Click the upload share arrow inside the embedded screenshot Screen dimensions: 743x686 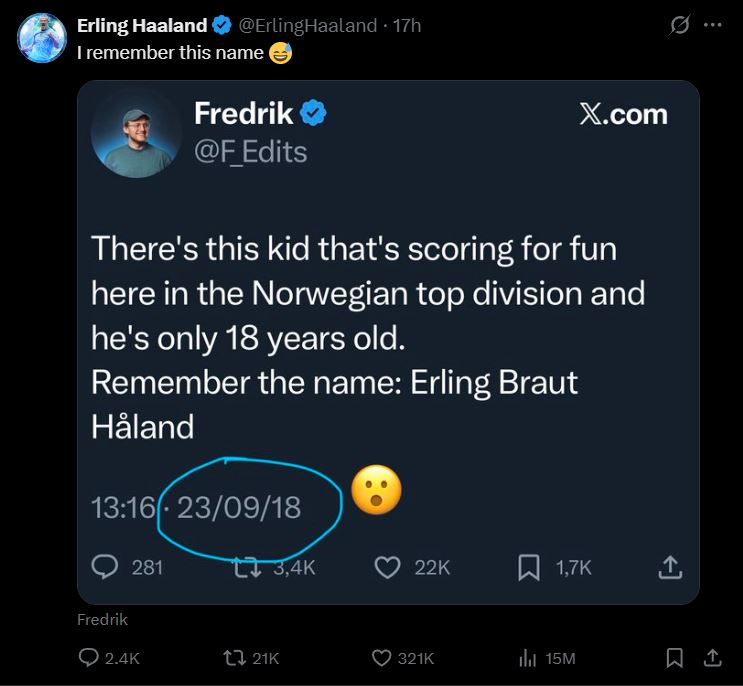[670, 567]
